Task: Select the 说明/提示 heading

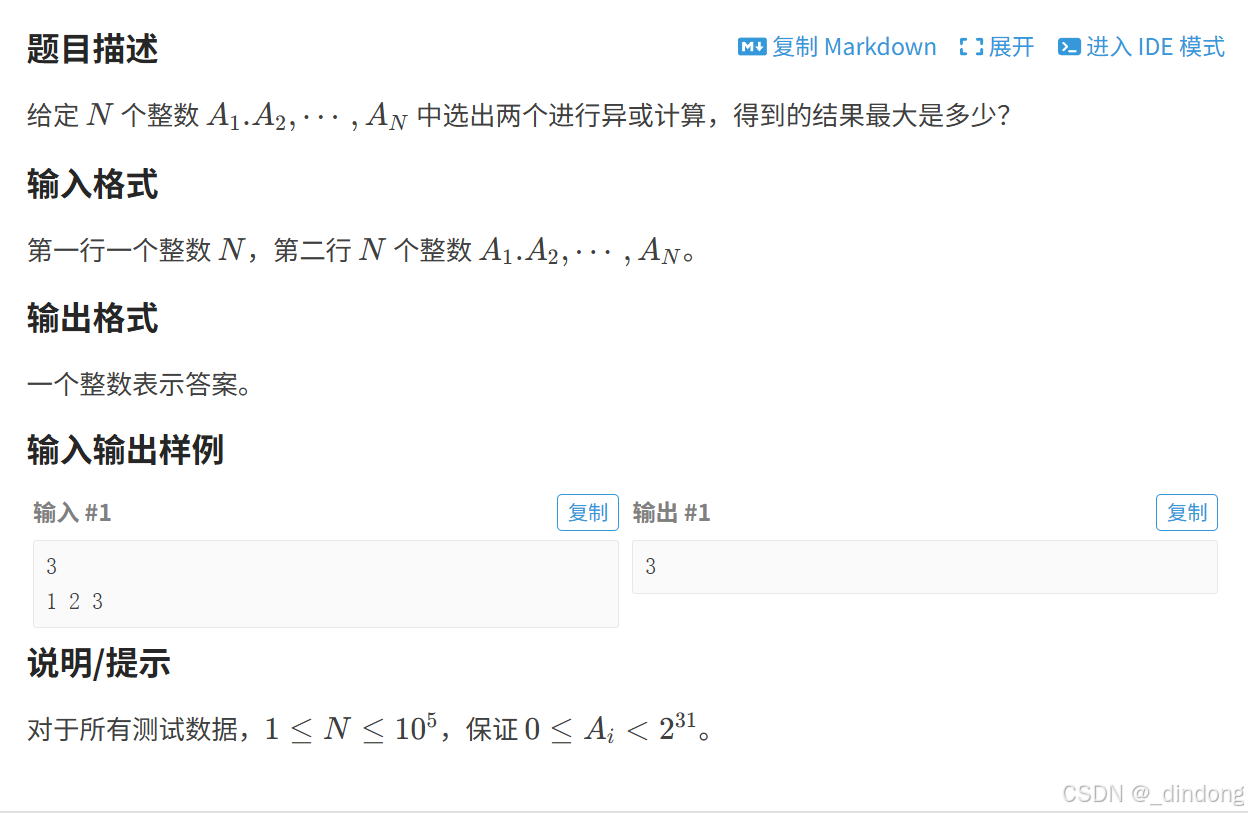Action: click(98, 663)
